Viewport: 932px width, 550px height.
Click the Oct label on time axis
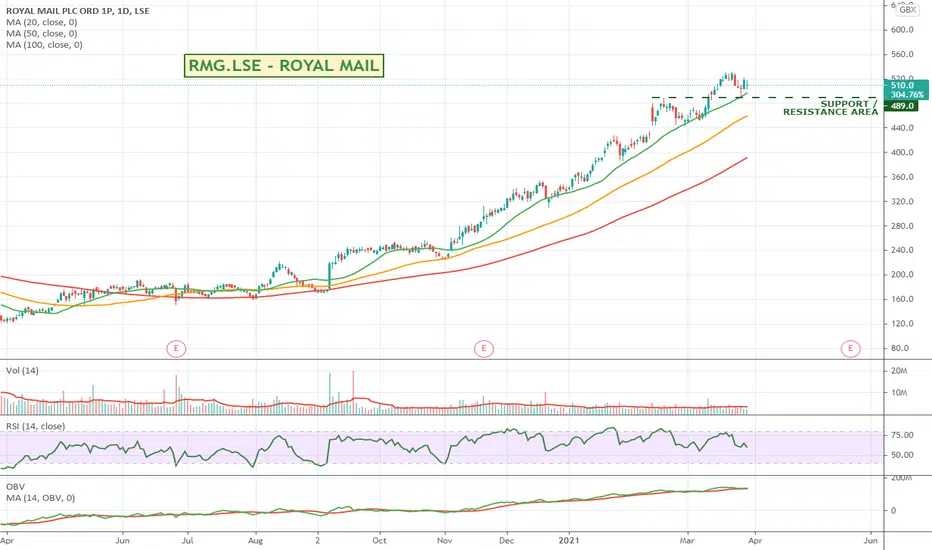(x=379, y=540)
